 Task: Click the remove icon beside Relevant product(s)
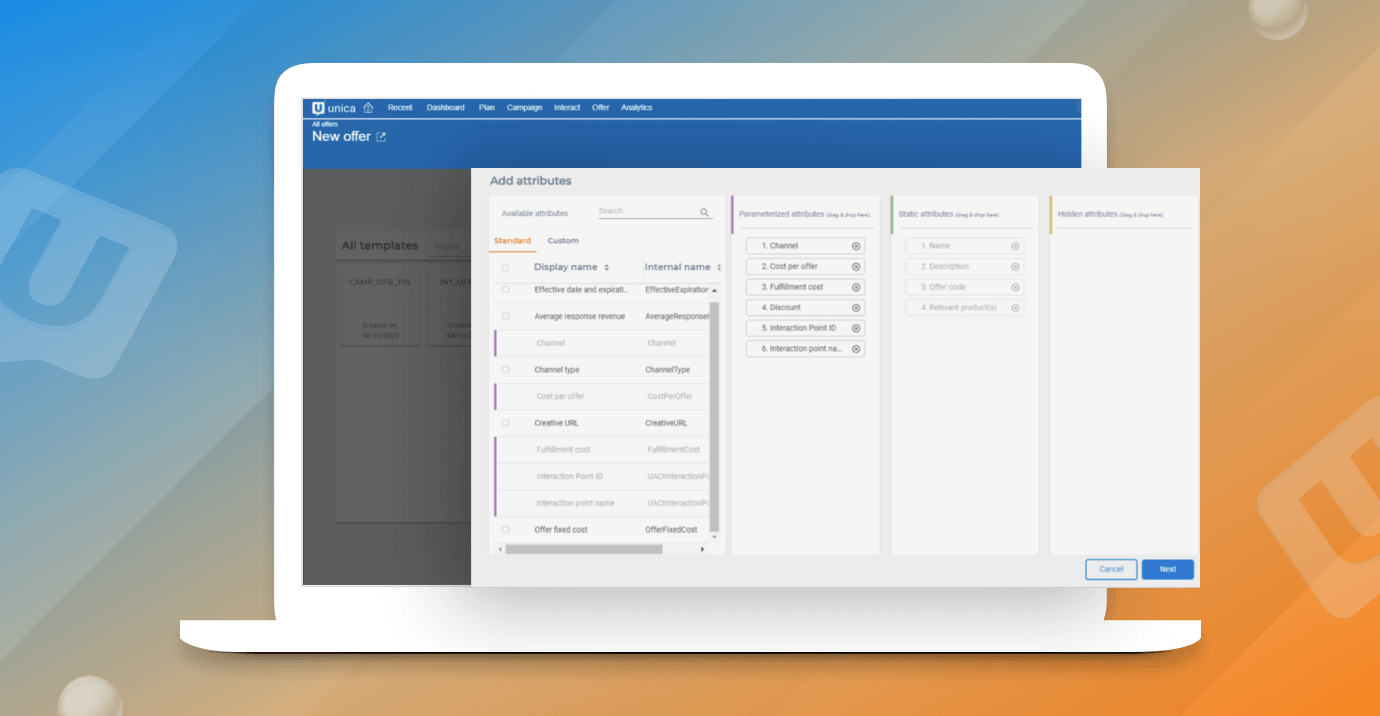coord(1015,308)
